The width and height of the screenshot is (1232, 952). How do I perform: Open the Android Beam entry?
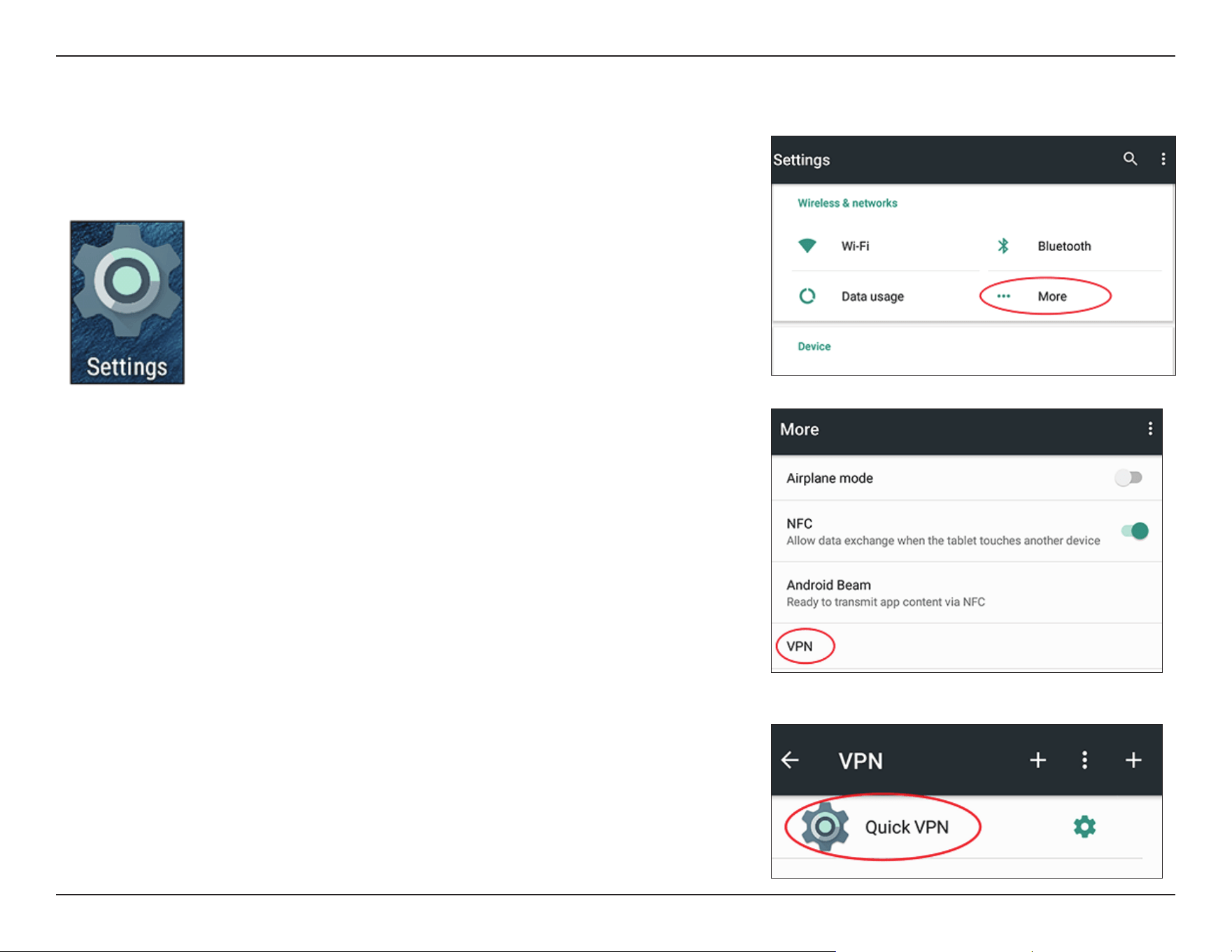tap(967, 592)
